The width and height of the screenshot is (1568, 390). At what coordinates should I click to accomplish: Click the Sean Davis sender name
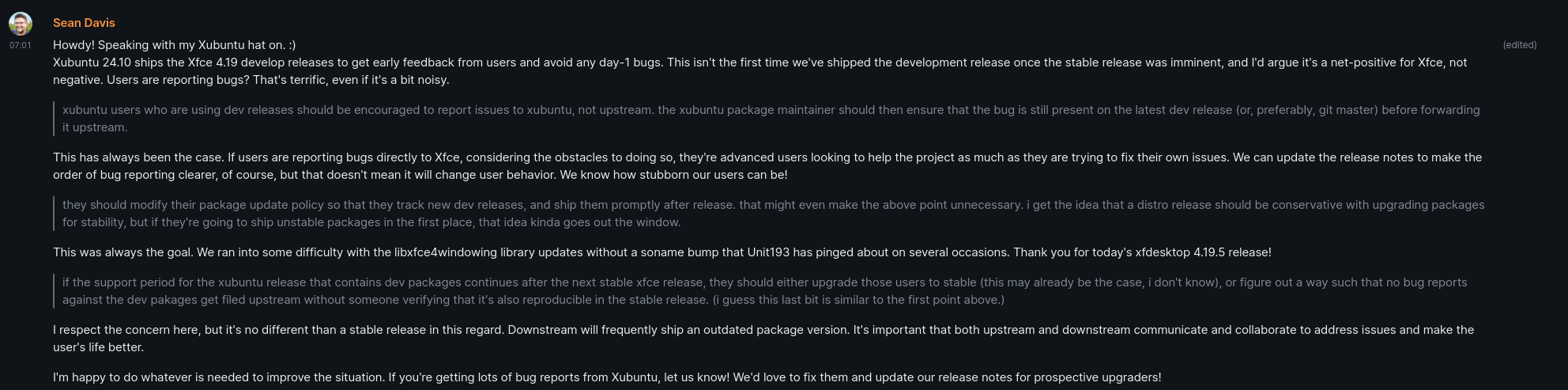(84, 23)
